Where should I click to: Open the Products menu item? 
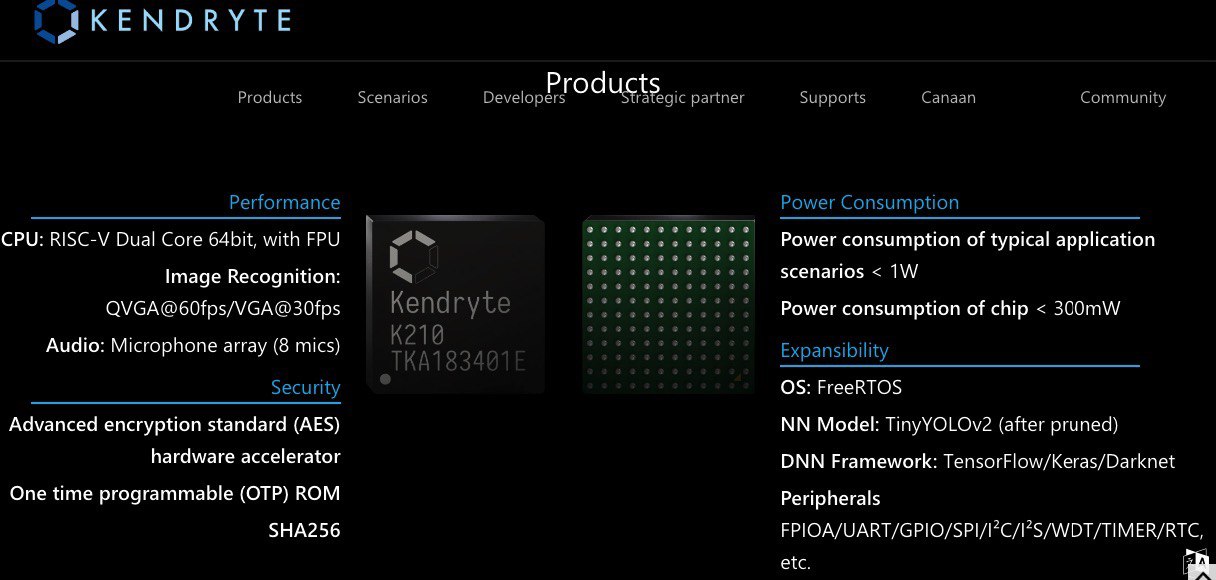click(x=270, y=97)
